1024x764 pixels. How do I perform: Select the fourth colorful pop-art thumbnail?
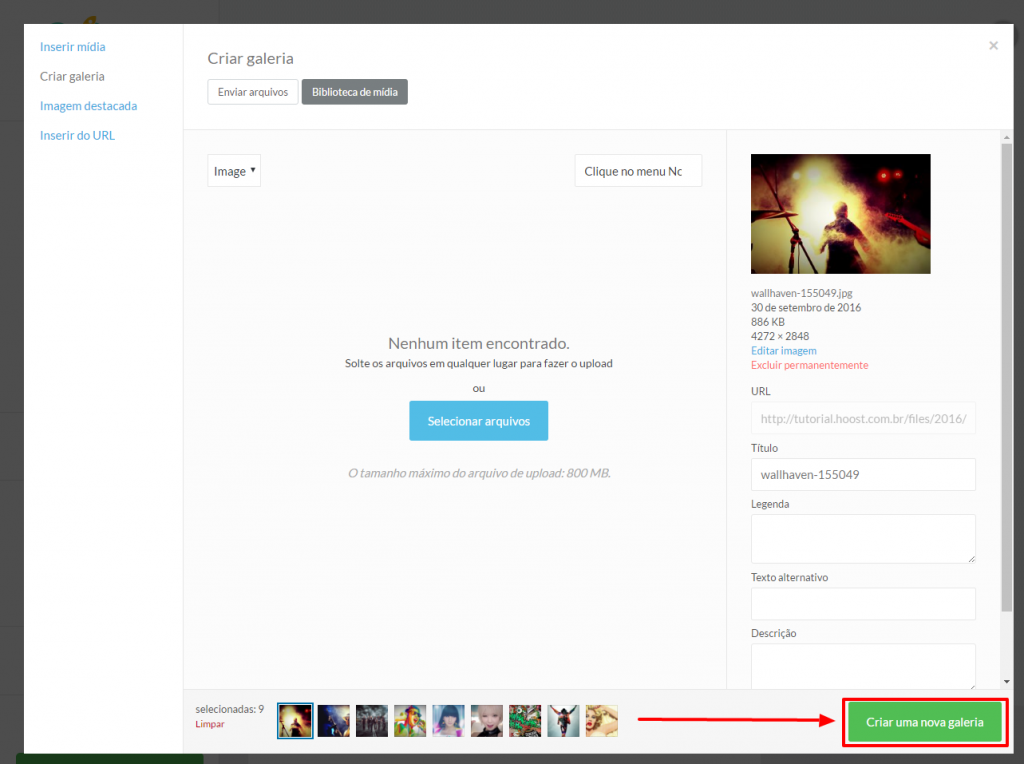(x=410, y=721)
